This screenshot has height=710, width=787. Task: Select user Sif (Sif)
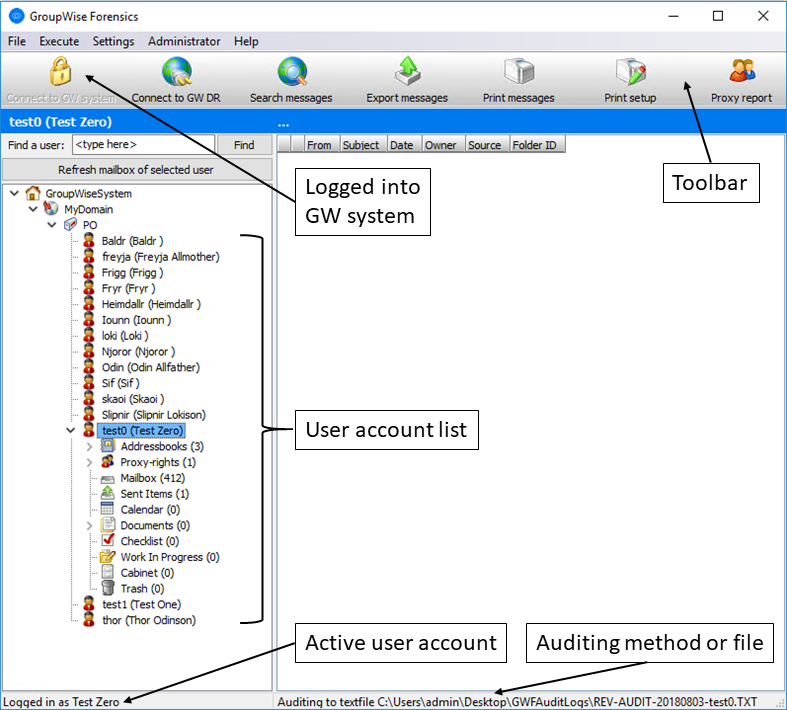pyautogui.click(x=120, y=383)
